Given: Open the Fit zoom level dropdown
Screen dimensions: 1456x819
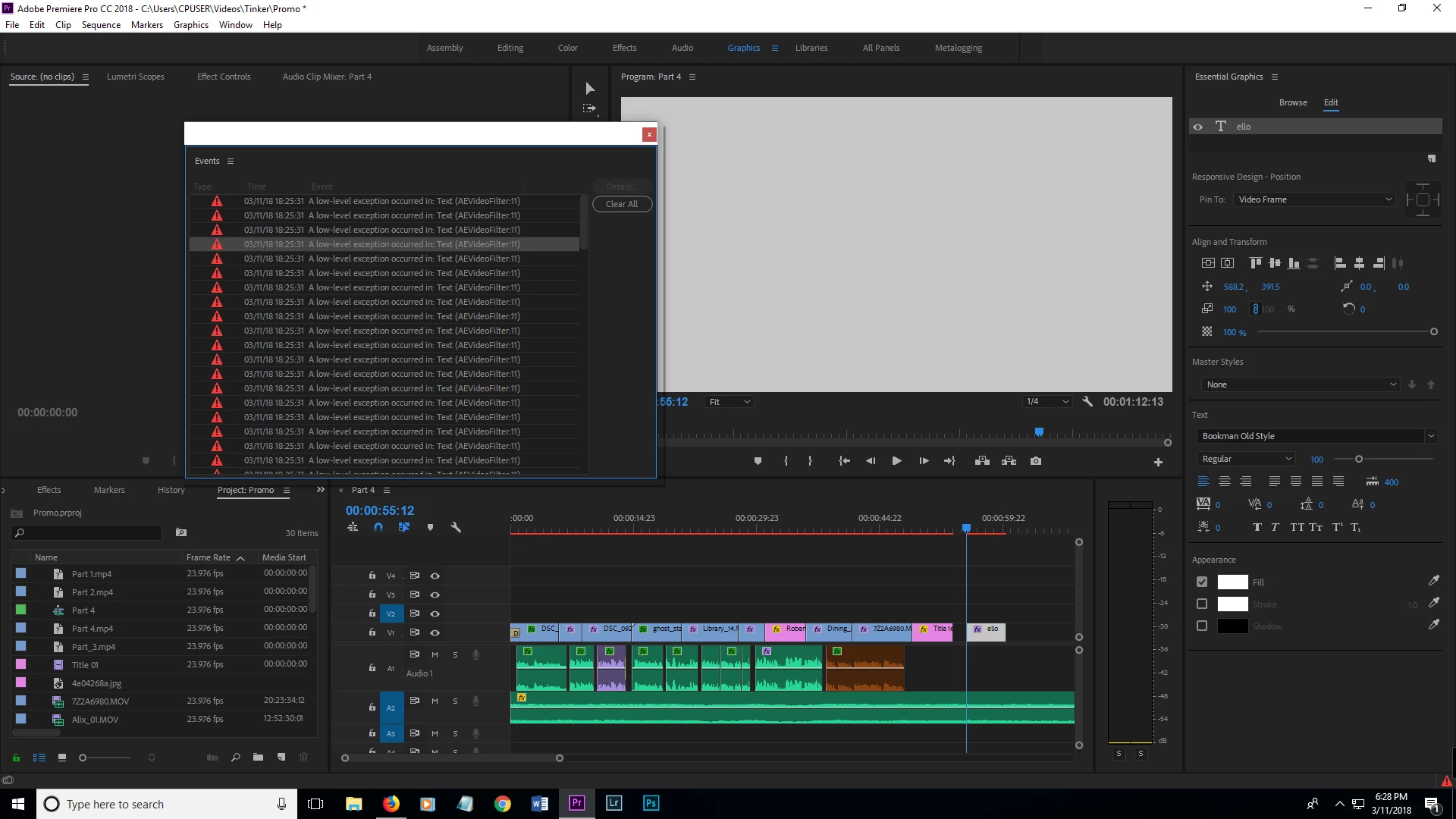Looking at the screenshot, I should point(729,402).
